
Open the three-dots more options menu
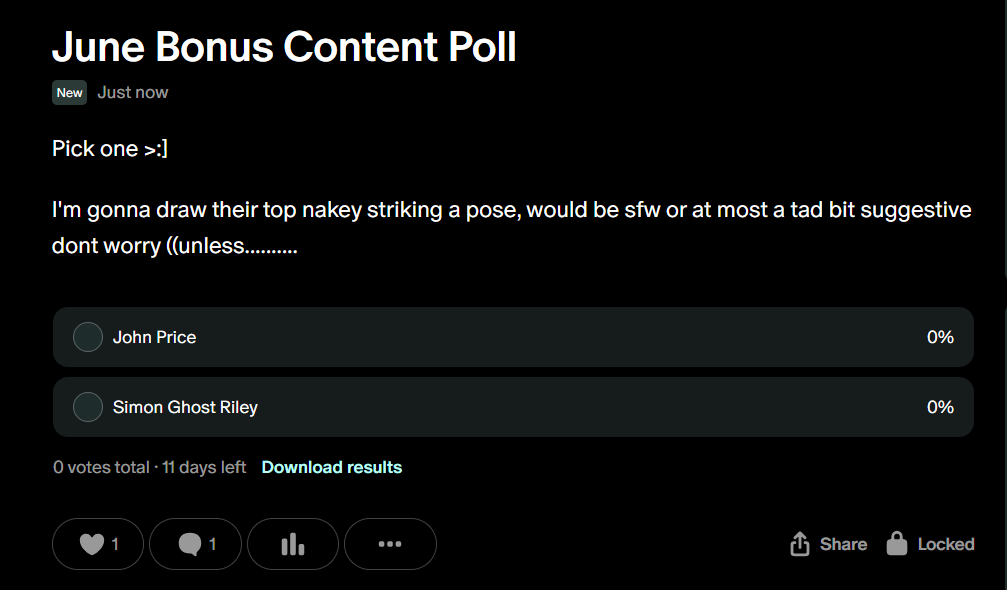click(390, 544)
